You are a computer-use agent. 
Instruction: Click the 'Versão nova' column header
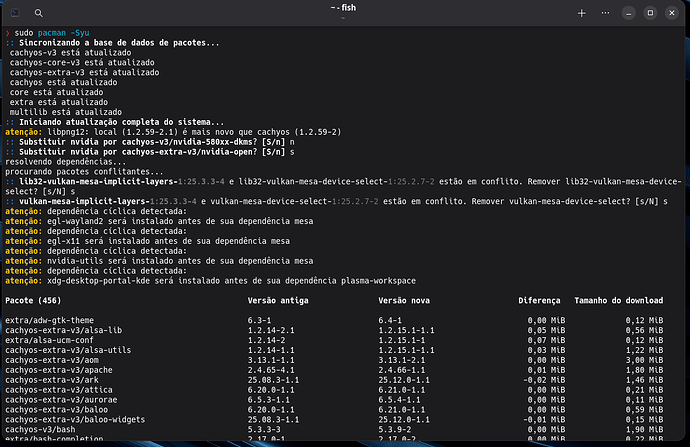tap(407, 300)
